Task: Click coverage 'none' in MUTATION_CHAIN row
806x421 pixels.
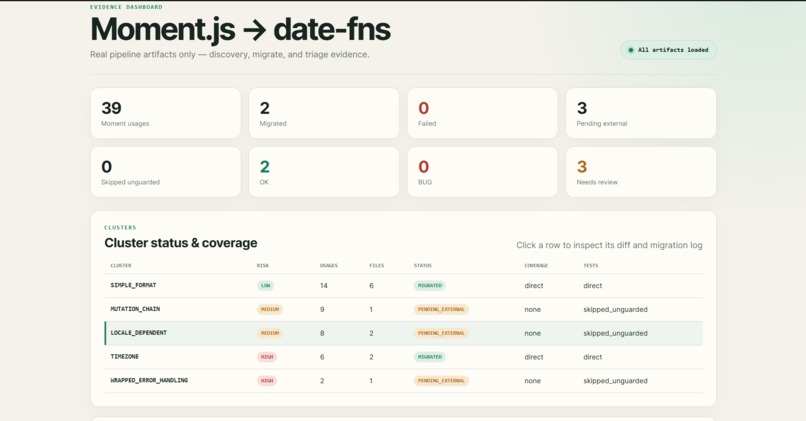Action: 533,309
